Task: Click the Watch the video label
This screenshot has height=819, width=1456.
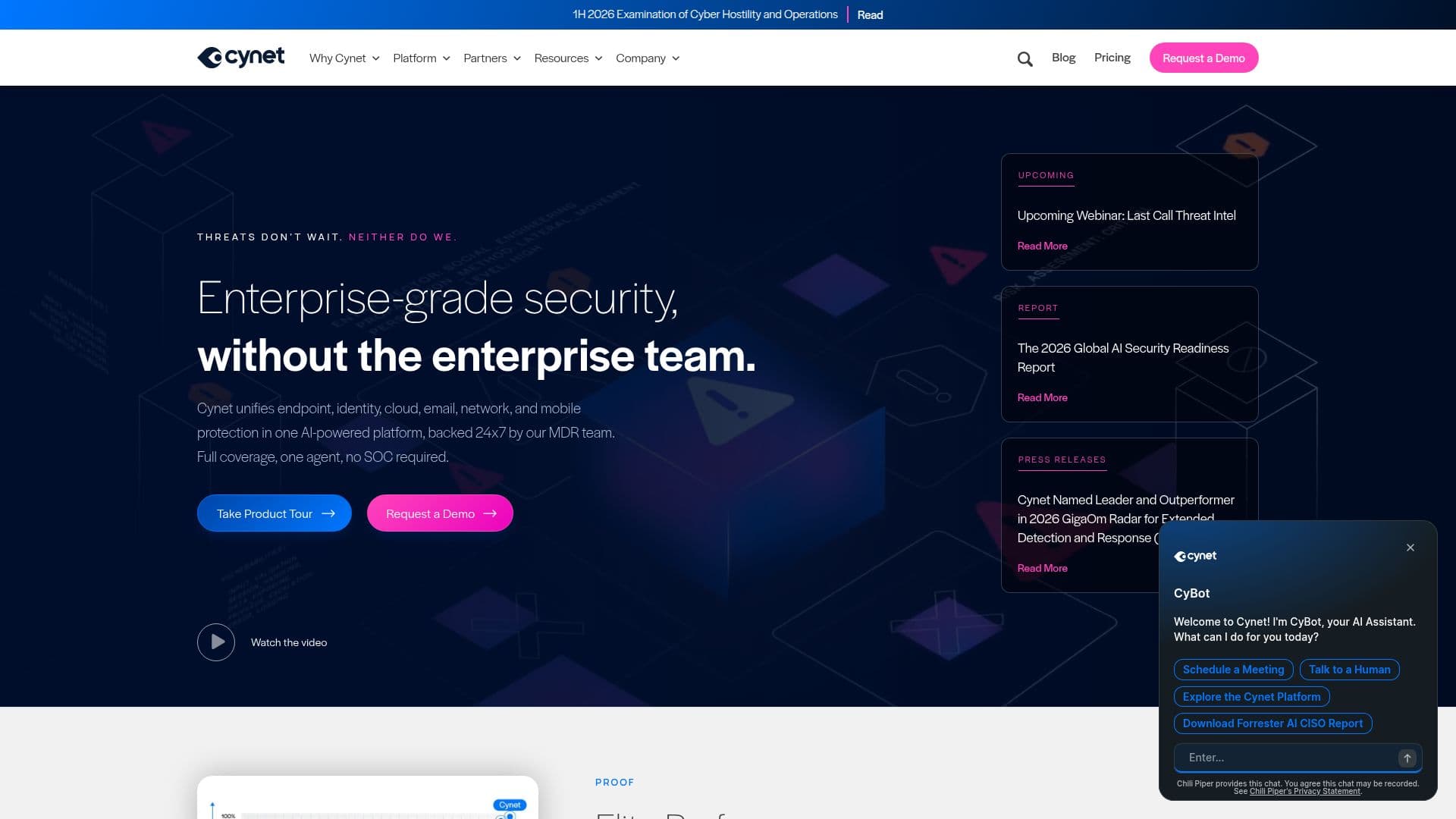Action: [289, 642]
